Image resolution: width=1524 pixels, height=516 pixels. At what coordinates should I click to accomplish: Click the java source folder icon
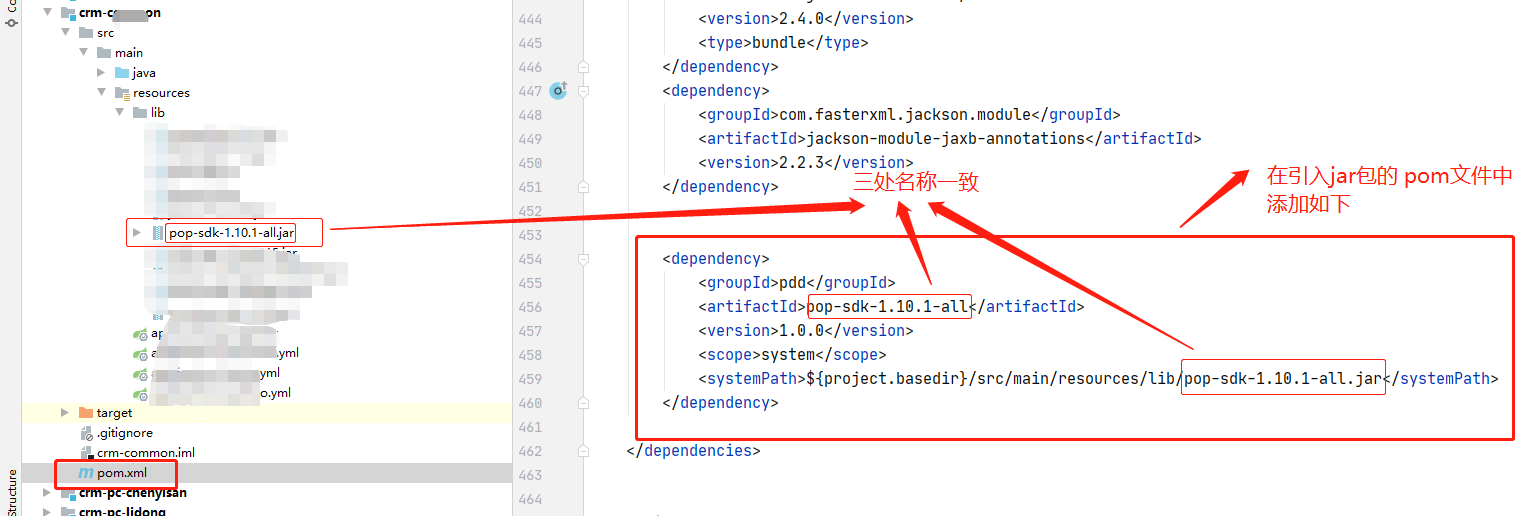coord(121,73)
